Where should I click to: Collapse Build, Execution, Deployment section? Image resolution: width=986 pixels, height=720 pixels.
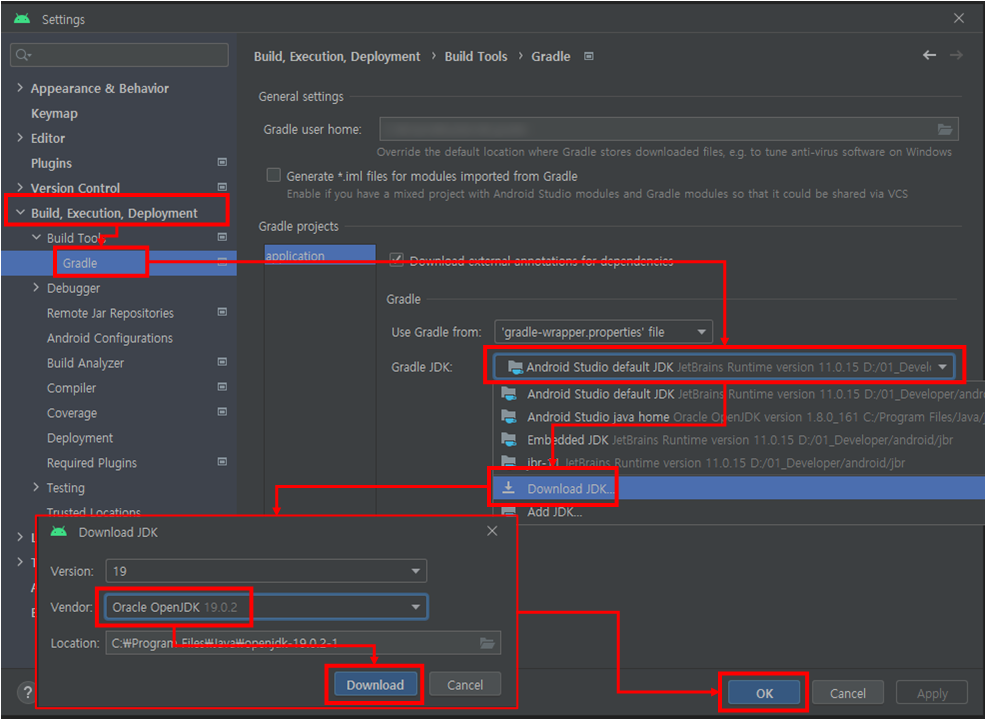point(20,213)
